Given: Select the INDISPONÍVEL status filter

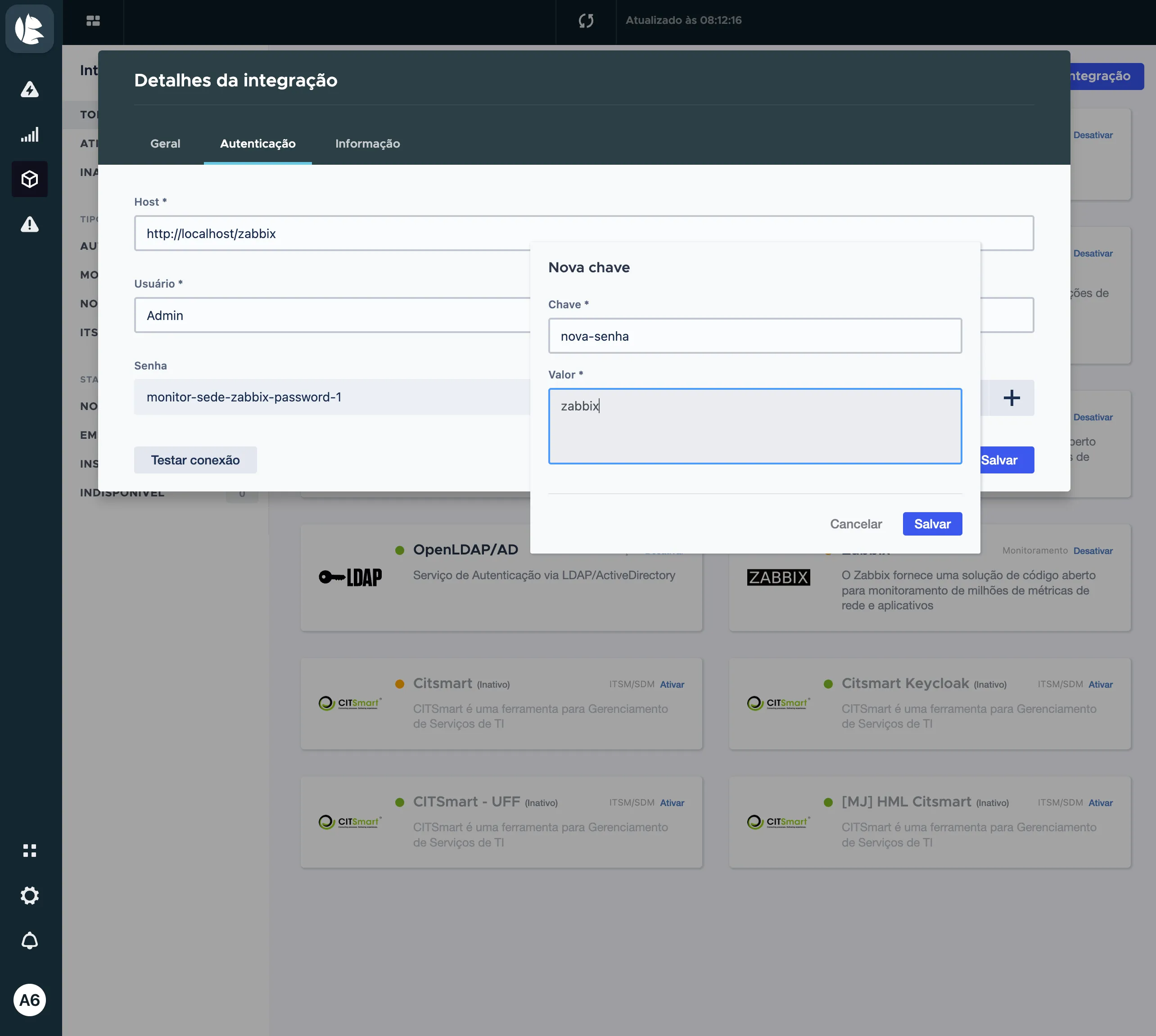Looking at the screenshot, I should point(122,493).
